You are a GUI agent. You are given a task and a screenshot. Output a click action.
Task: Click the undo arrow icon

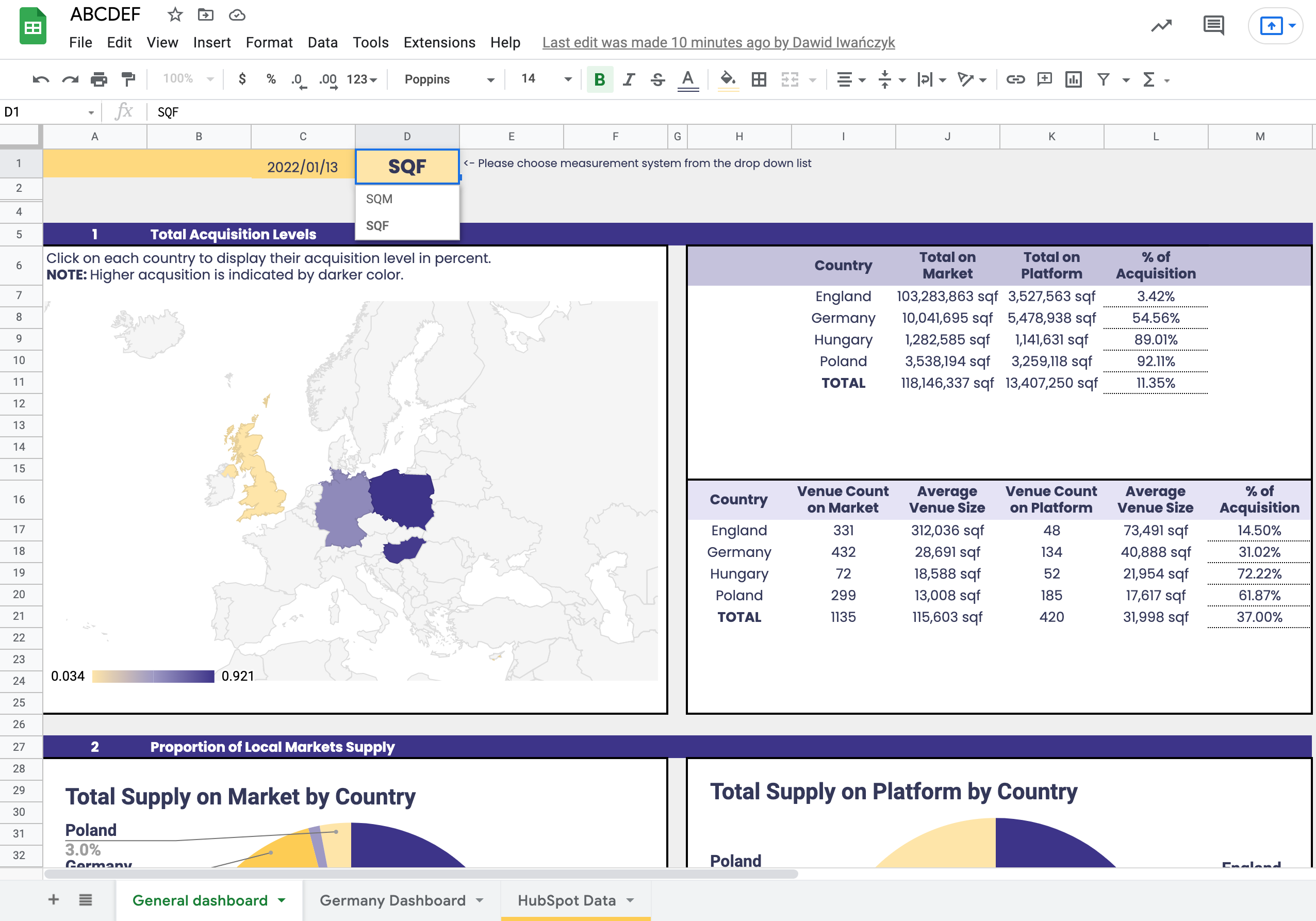click(40, 79)
